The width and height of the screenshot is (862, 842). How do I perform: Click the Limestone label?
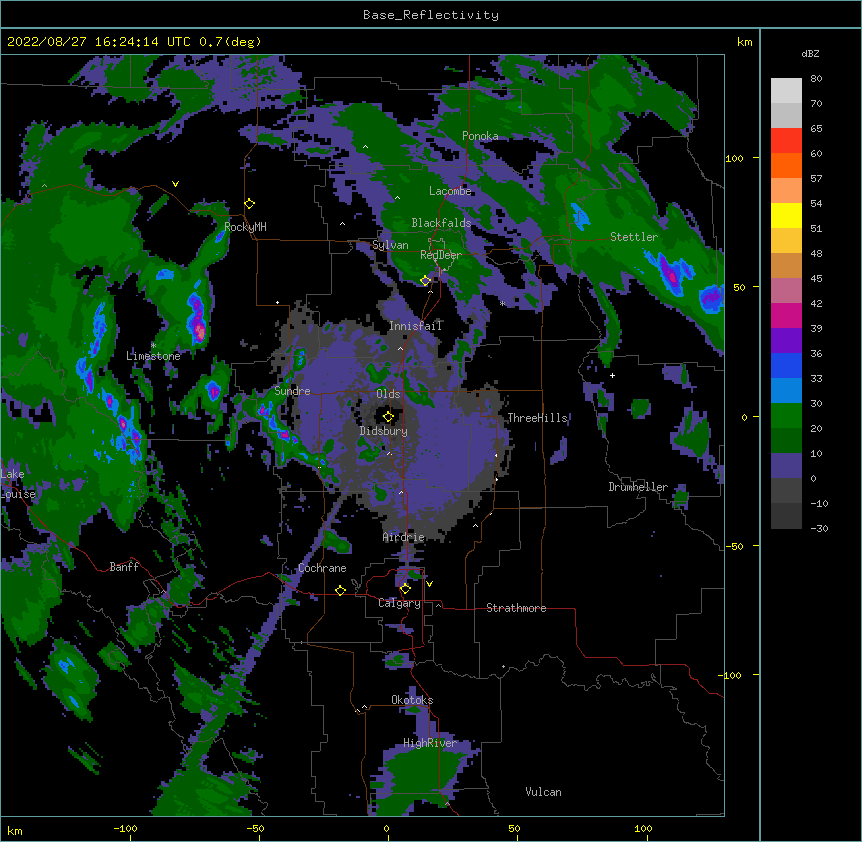153,356
